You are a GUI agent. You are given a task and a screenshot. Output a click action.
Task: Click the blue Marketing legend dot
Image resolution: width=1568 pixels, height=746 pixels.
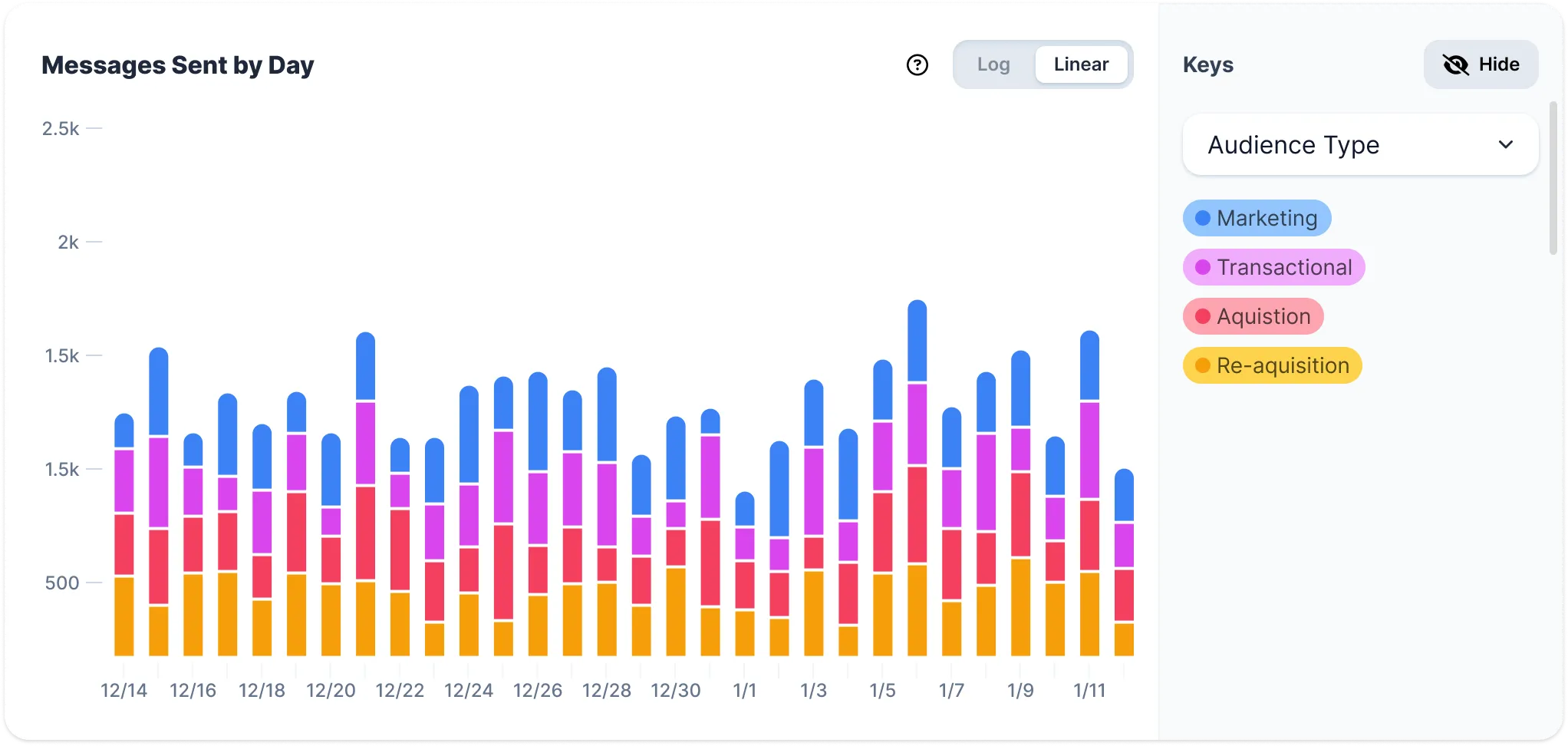1203,219
